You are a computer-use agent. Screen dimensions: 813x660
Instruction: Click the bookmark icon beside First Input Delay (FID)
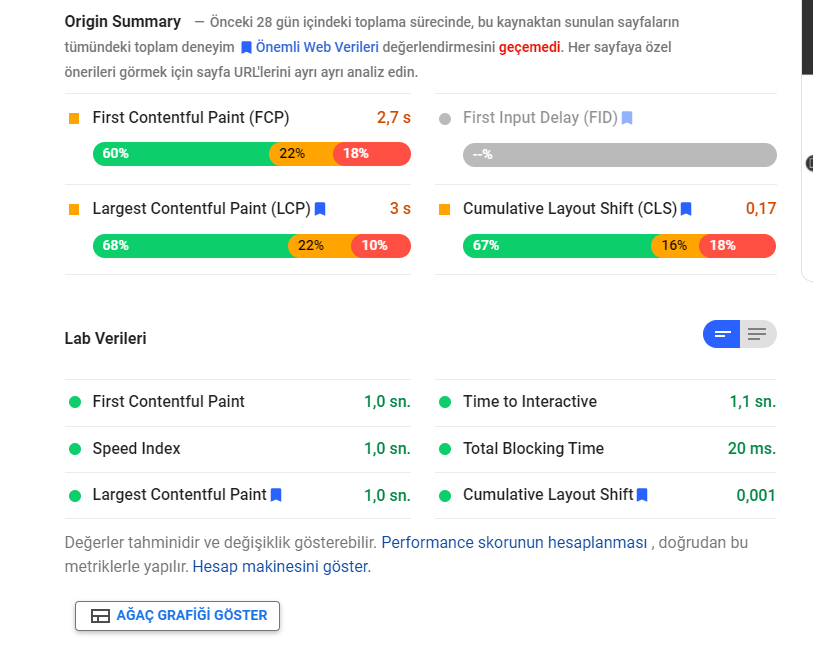pos(627,118)
